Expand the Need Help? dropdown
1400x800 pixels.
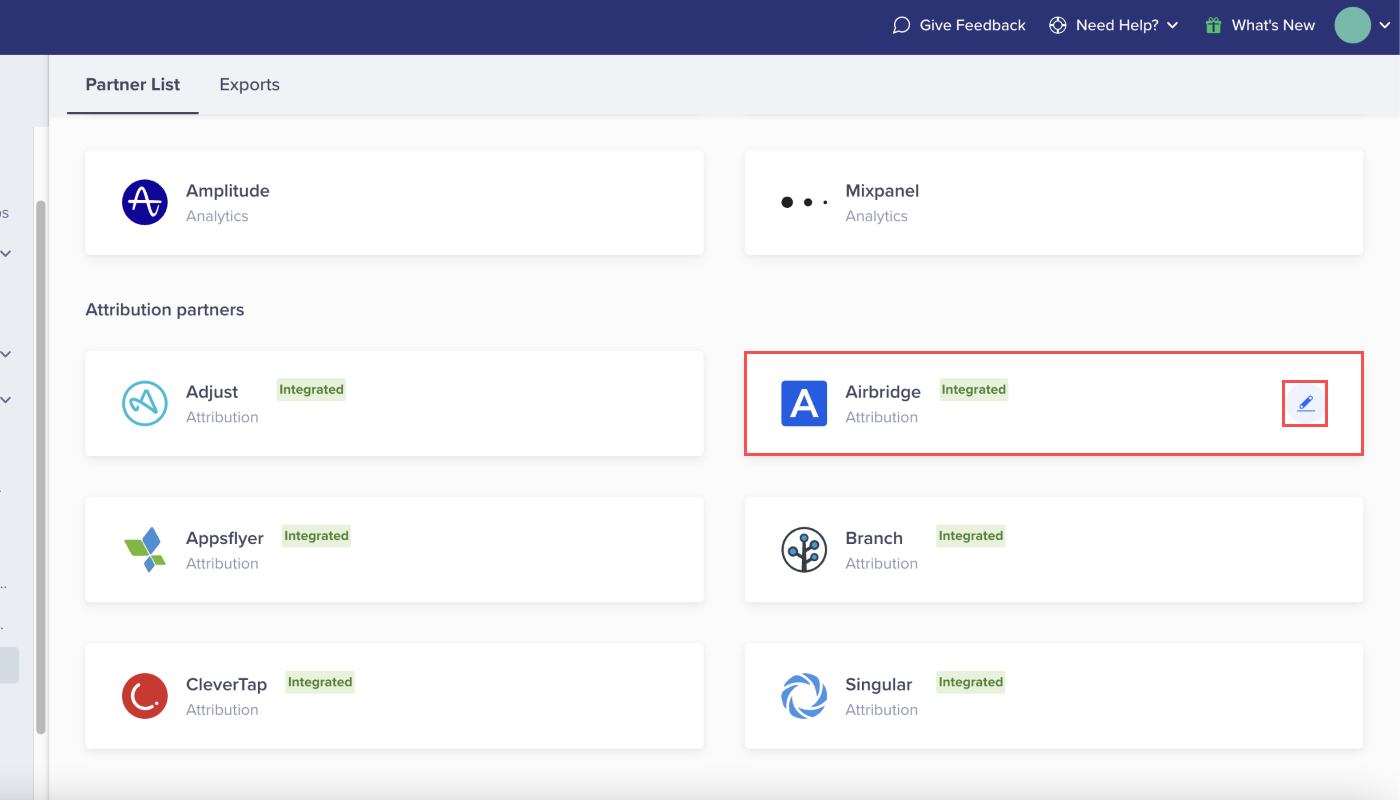pos(1114,26)
